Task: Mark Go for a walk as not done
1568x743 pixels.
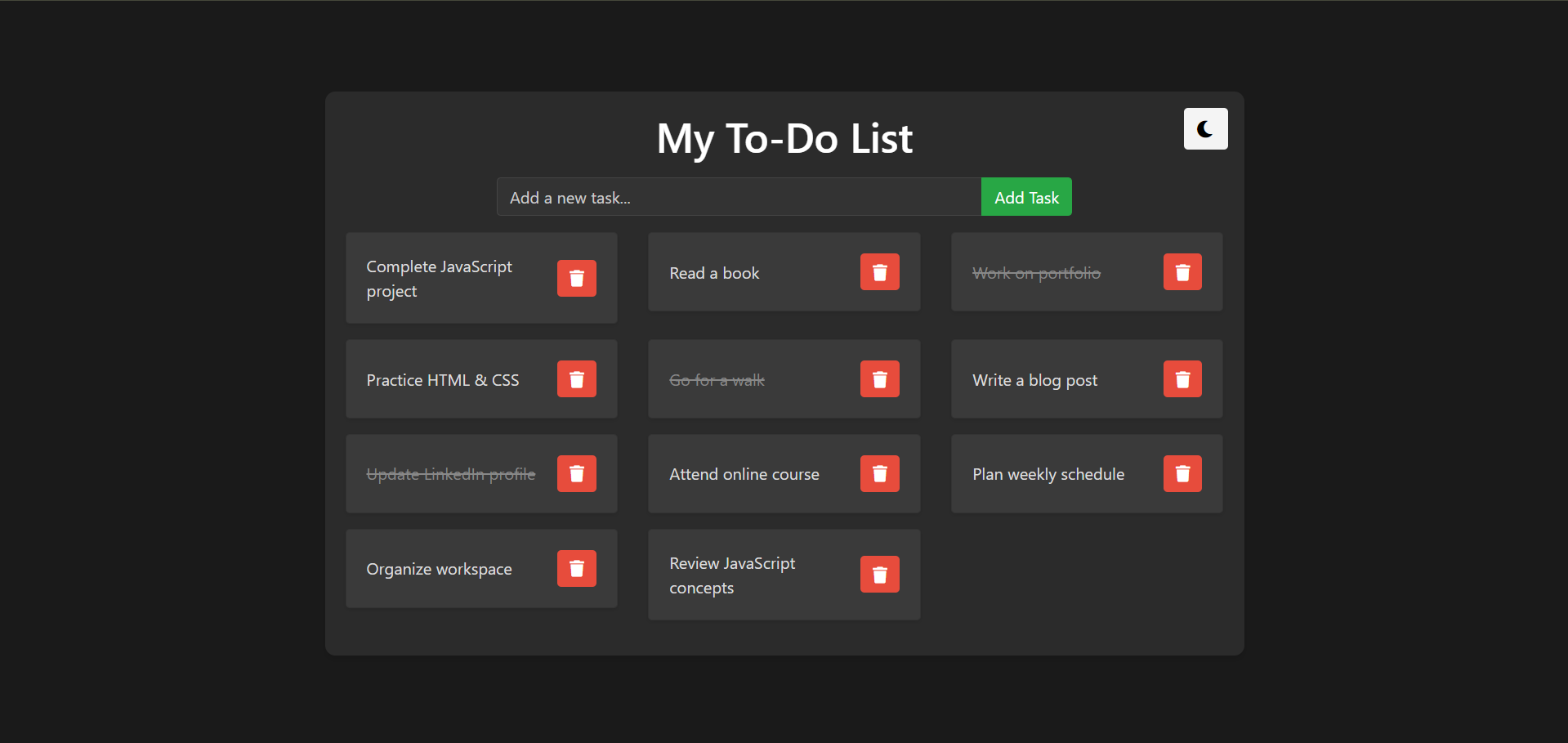Action: click(x=717, y=380)
